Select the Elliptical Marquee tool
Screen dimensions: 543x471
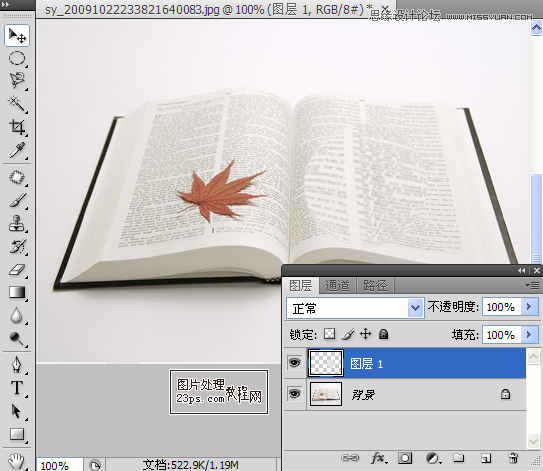pyautogui.click(x=17, y=58)
